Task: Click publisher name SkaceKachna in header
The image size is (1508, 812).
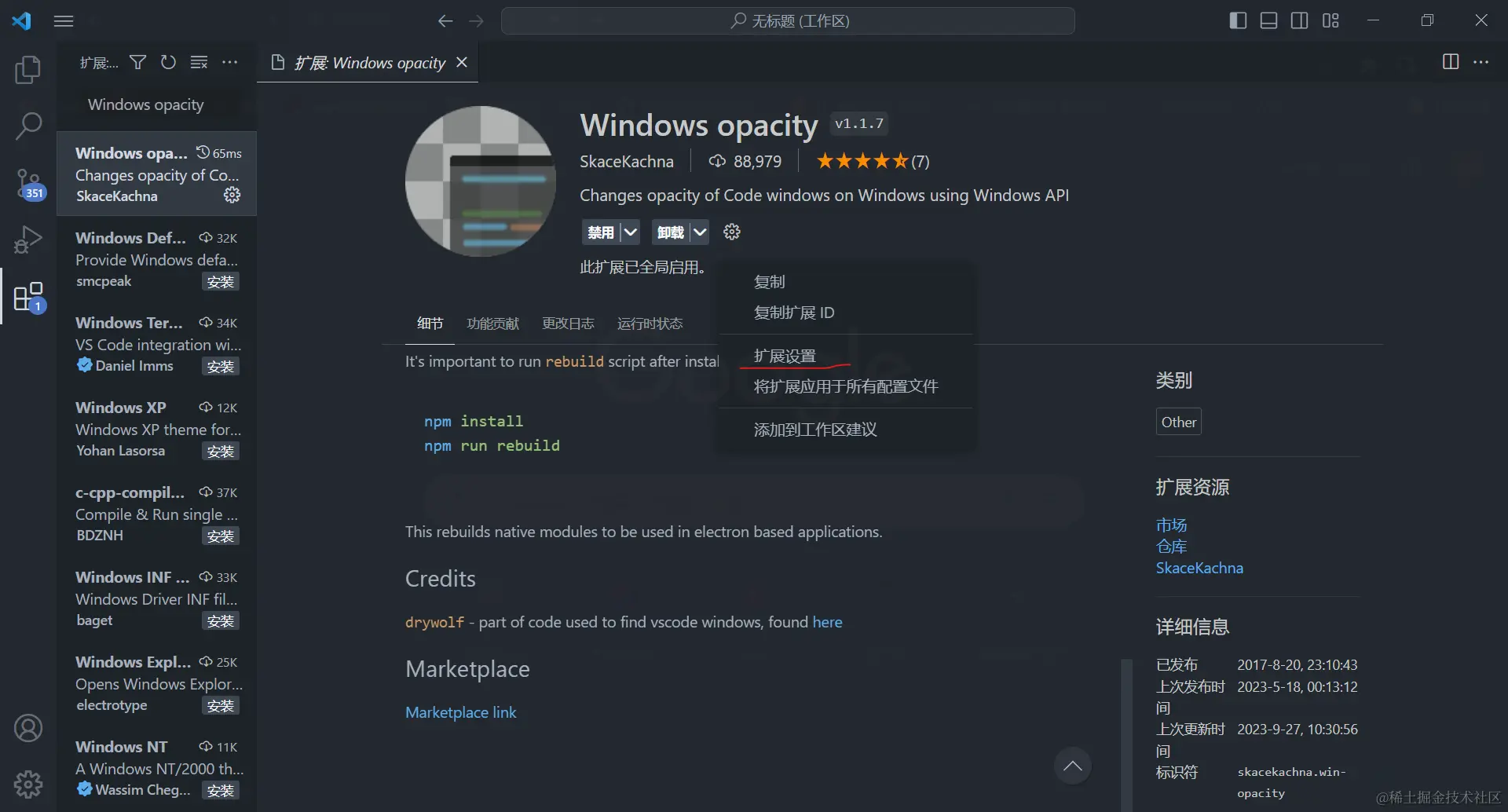Action: click(627, 161)
